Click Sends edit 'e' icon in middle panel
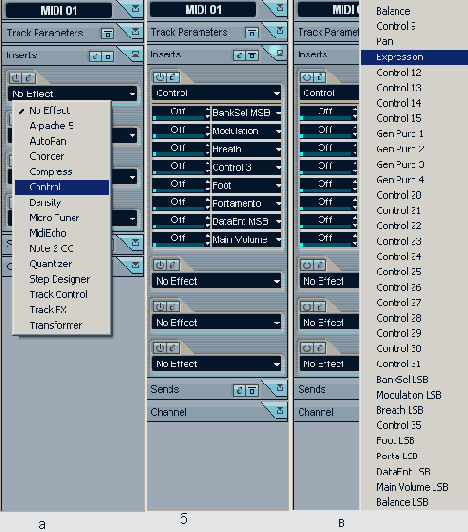This screenshot has width=468, height=532. point(239,391)
